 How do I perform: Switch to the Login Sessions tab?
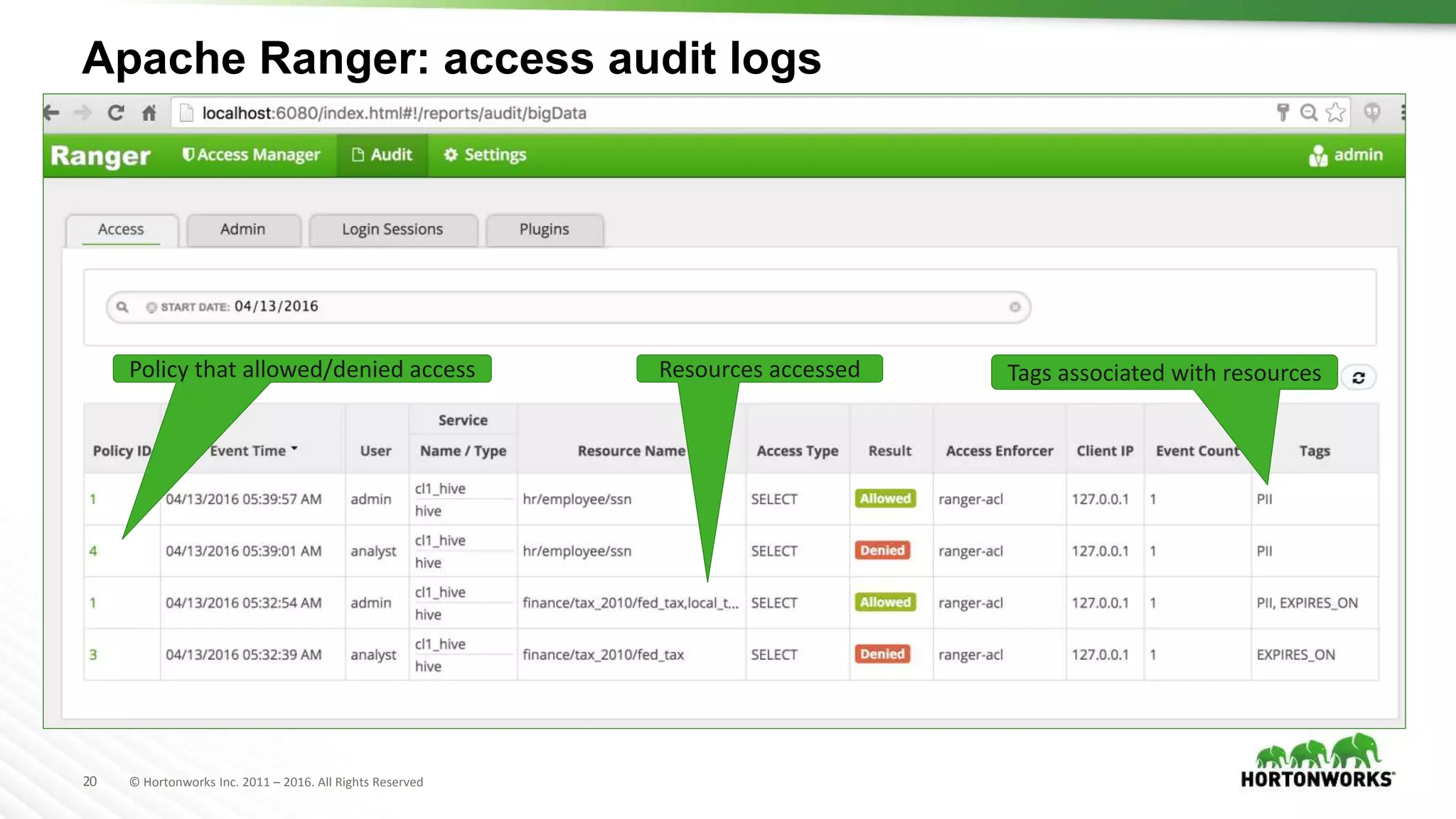pyautogui.click(x=392, y=230)
